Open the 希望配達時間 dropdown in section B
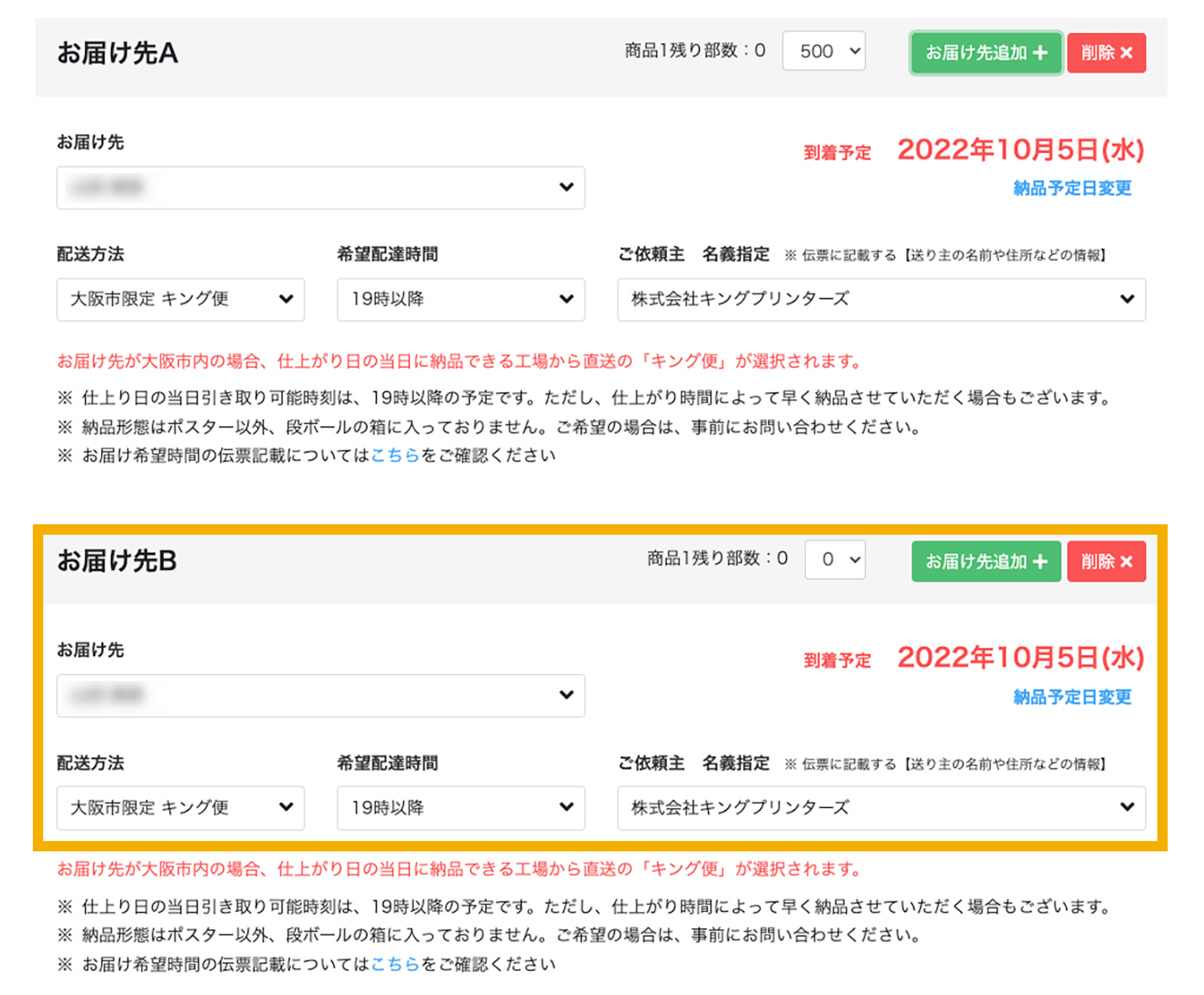 (x=460, y=808)
